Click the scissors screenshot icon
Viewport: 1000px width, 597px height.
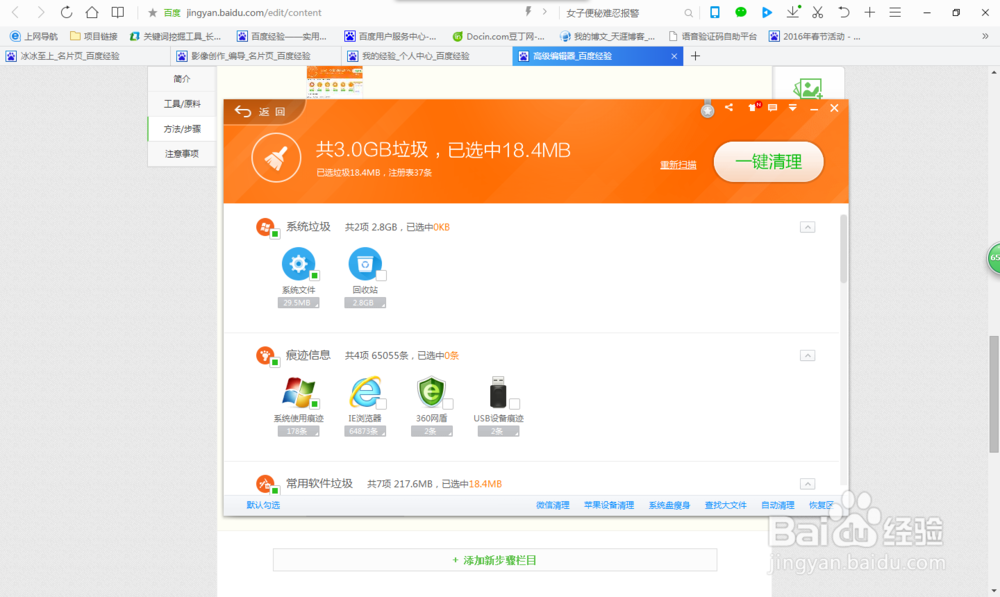coord(818,12)
